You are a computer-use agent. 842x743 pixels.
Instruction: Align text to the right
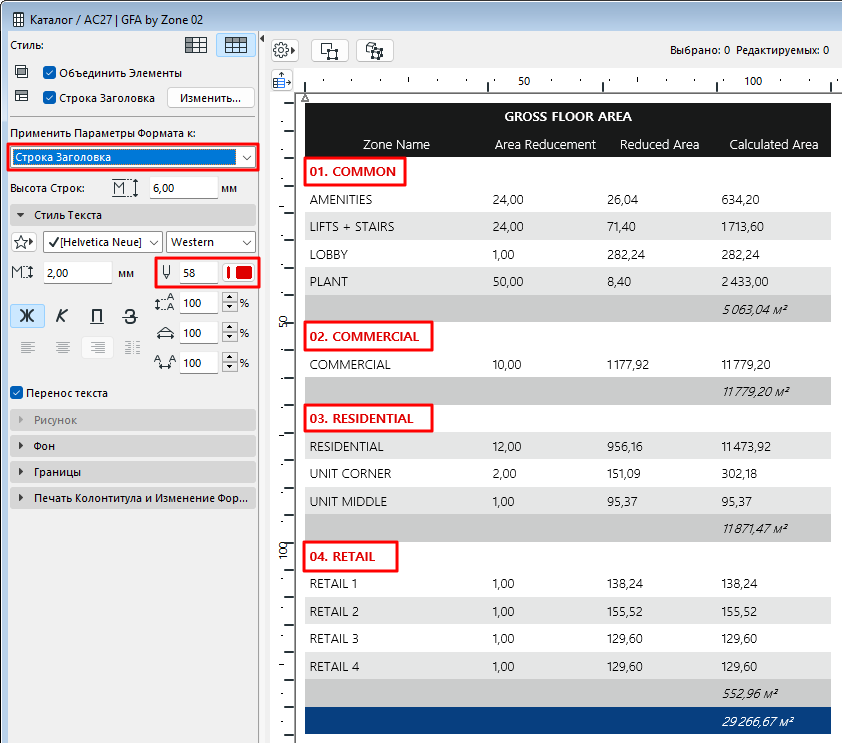point(97,347)
